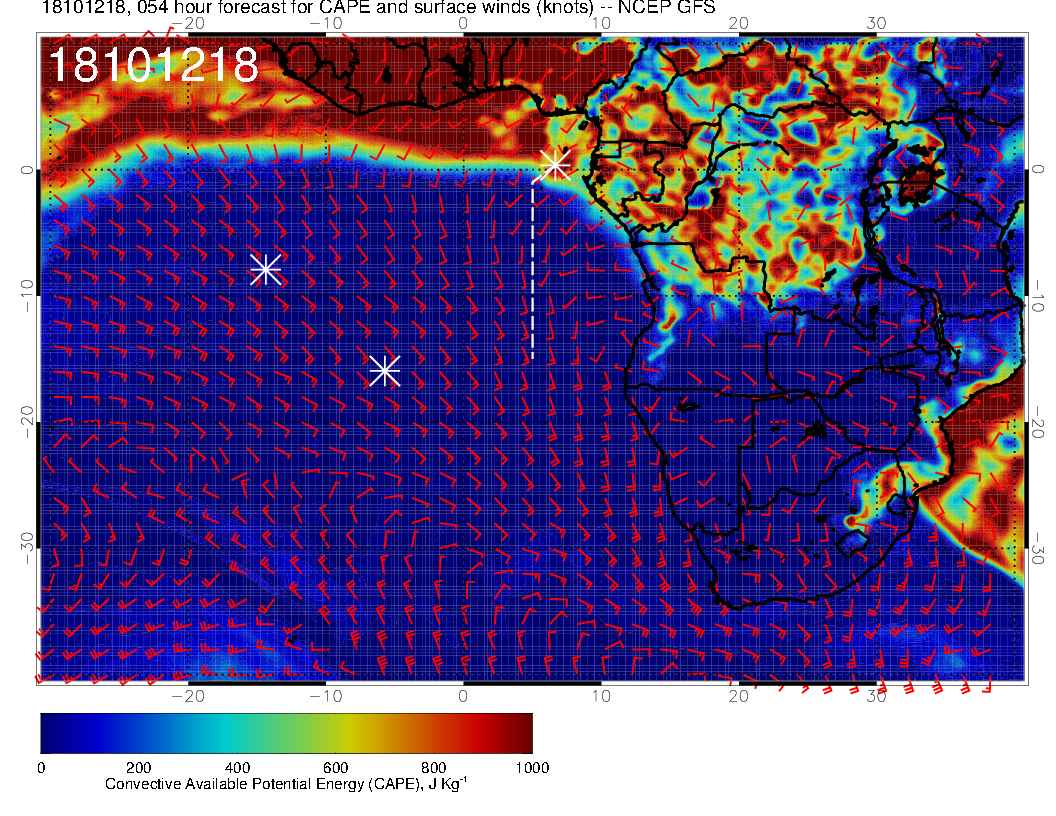Image resolution: width=1056 pixels, height=816 pixels.
Task: Click the white asterisk marker at the equator coast
Action: pos(555,165)
